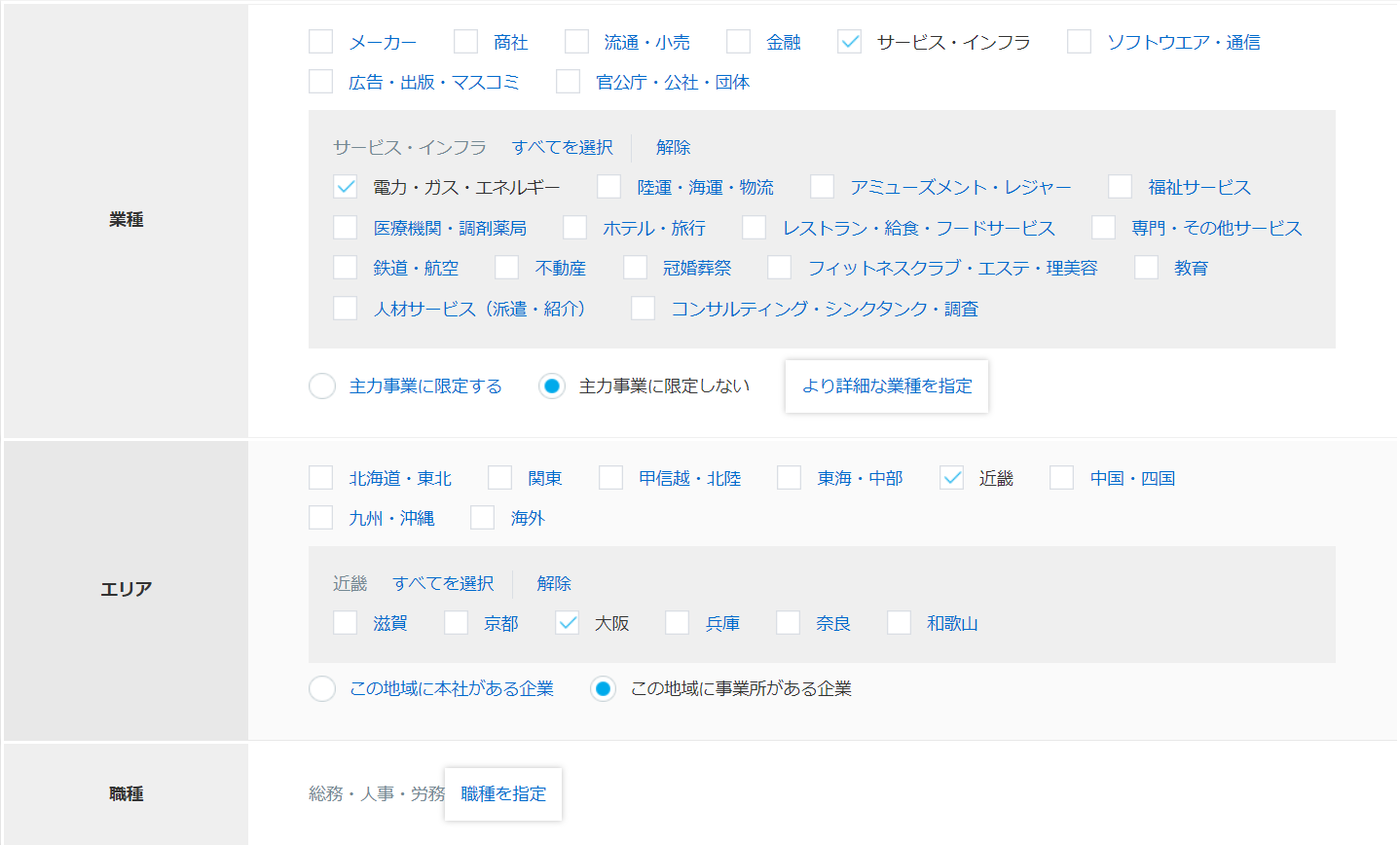Check the 京都 prefecture checkbox
Viewport: 1400px width, 845px height.
coord(456,622)
